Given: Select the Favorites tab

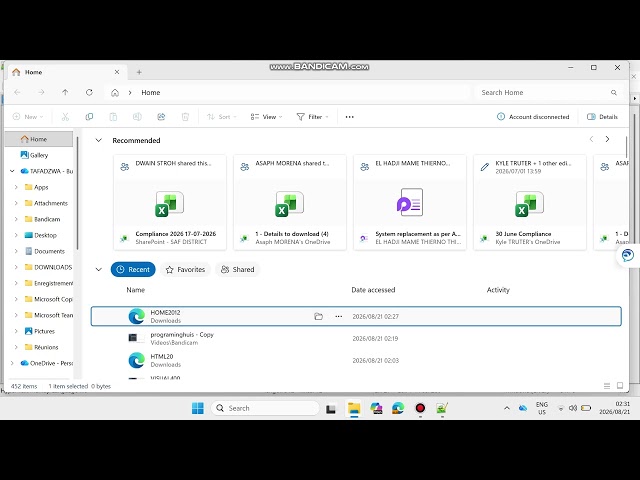Looking at the screenshot, I should click(185, 269).
